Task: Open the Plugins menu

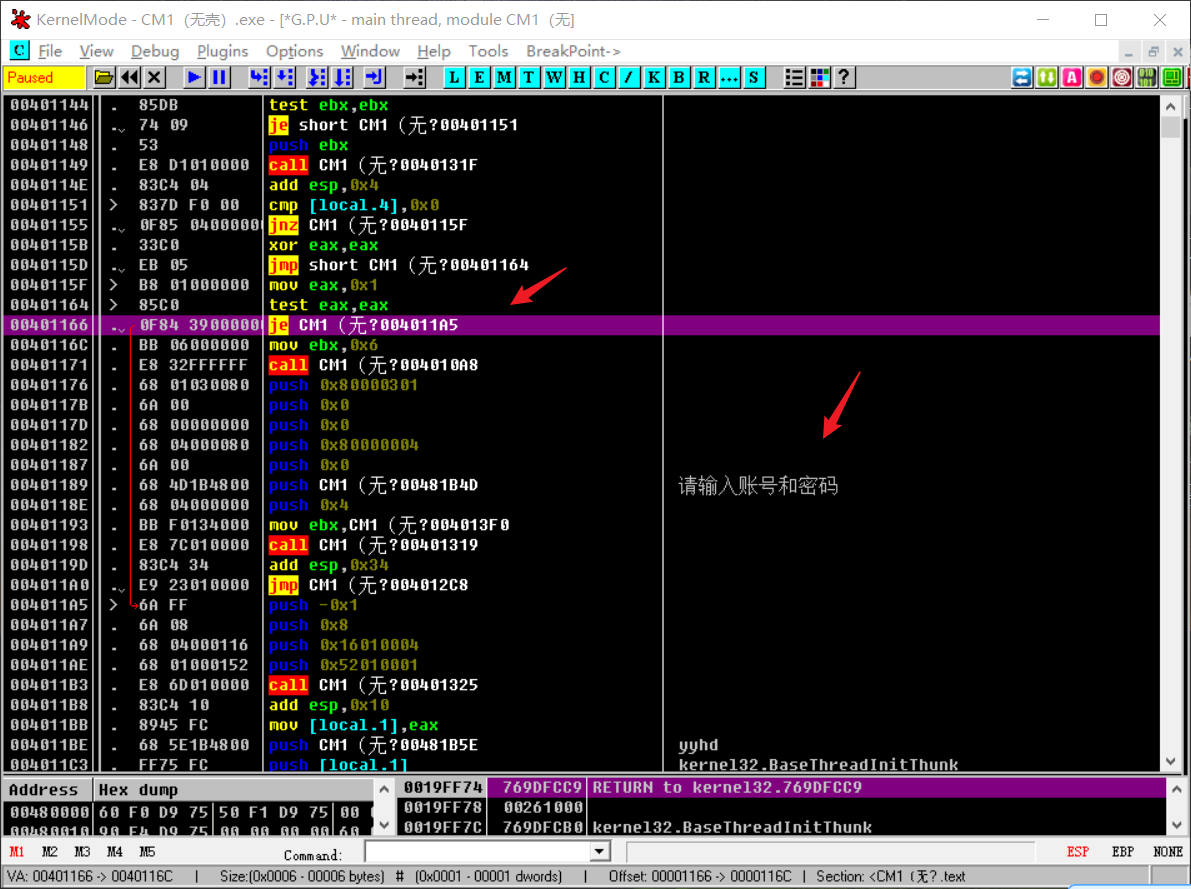Action: [x=222, y=51]
